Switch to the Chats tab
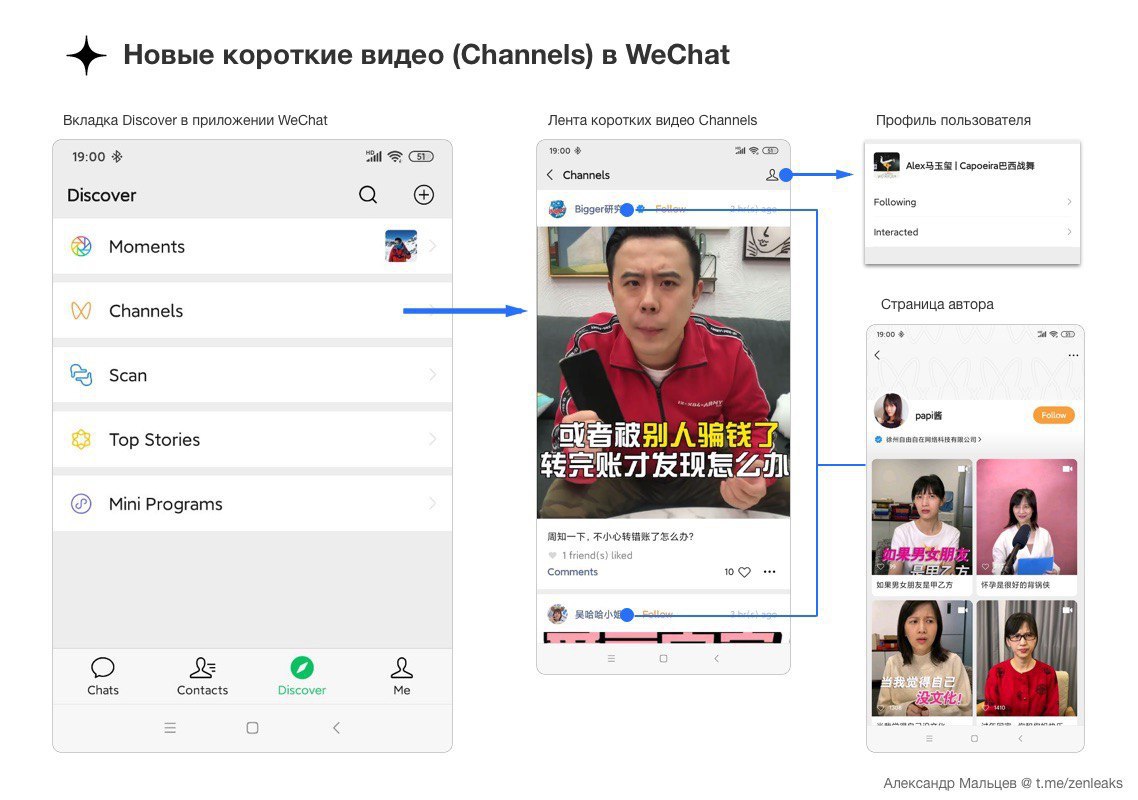Image resolution: width=1138 pixels, height=800 pixels. tap(103, 676)
